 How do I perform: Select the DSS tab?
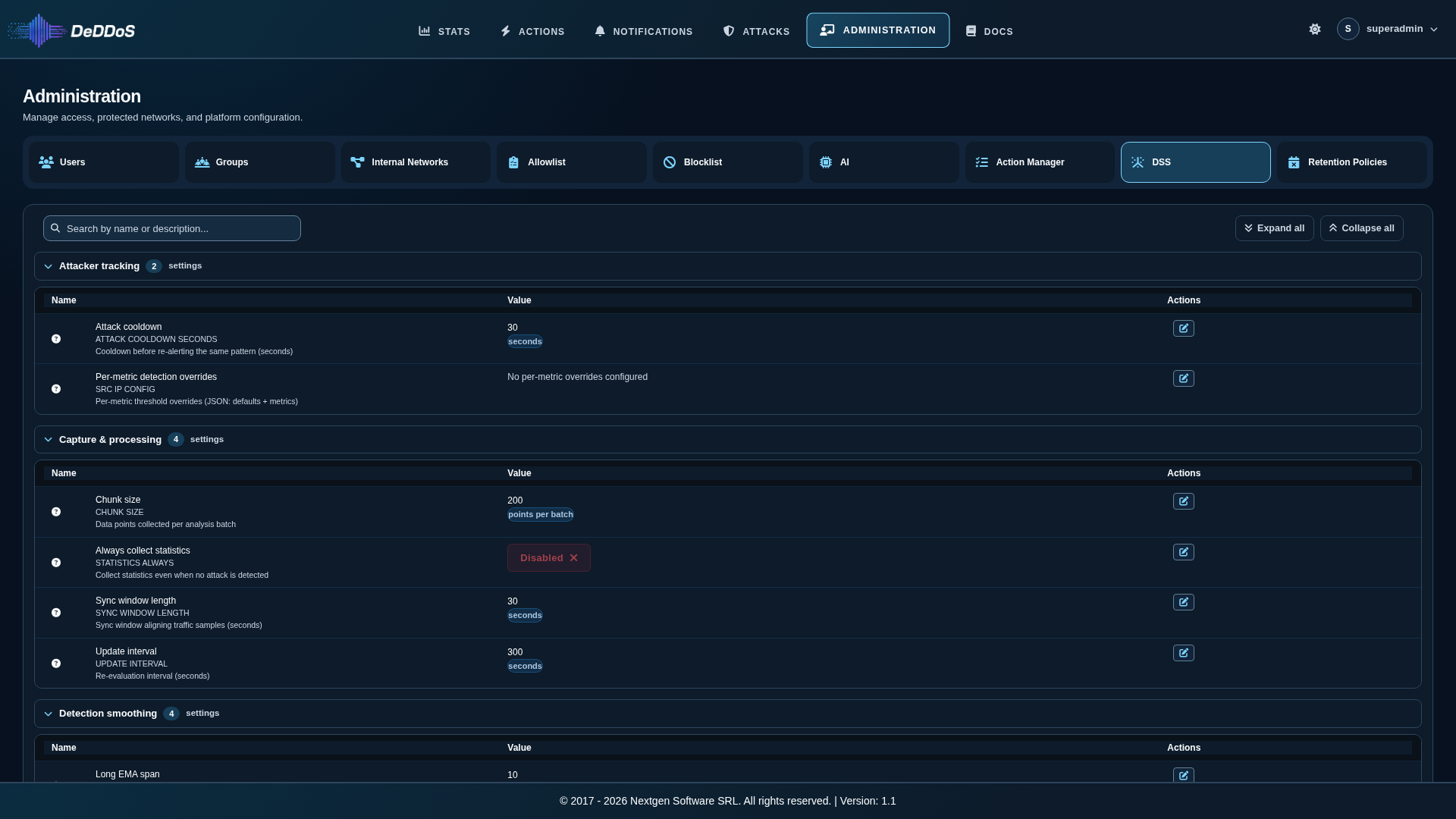pos(1196,162)
